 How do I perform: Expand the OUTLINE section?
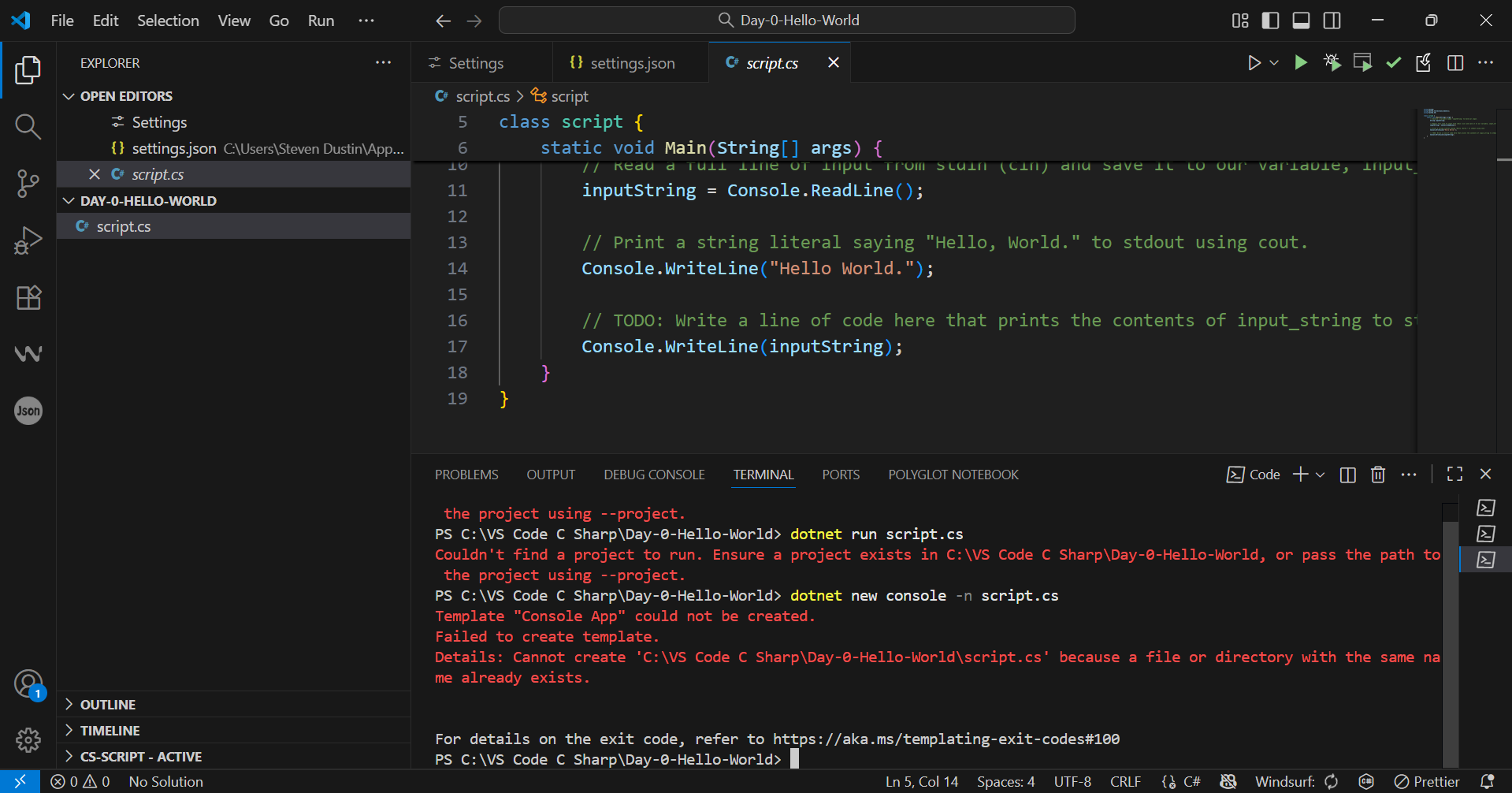click(108, 704)
